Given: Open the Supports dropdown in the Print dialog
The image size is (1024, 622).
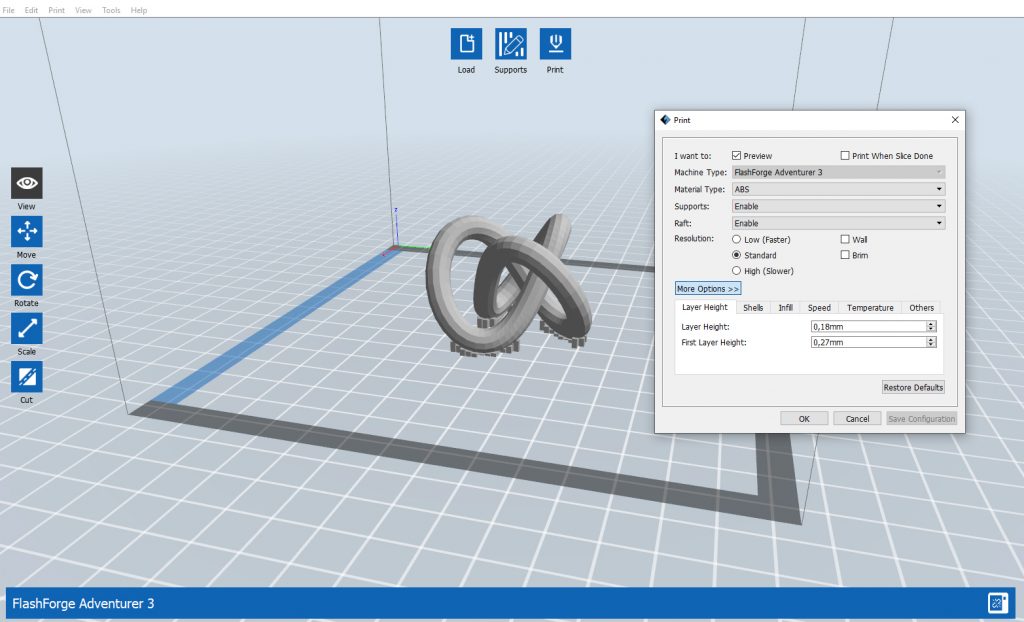Looking at the screenshot, I should tap(940, 205).
